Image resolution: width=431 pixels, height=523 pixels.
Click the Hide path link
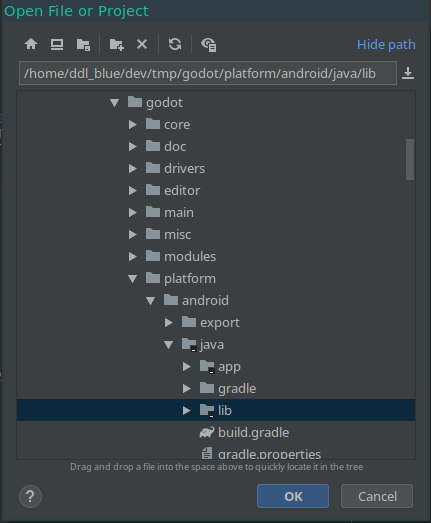[x=386, y=44]
